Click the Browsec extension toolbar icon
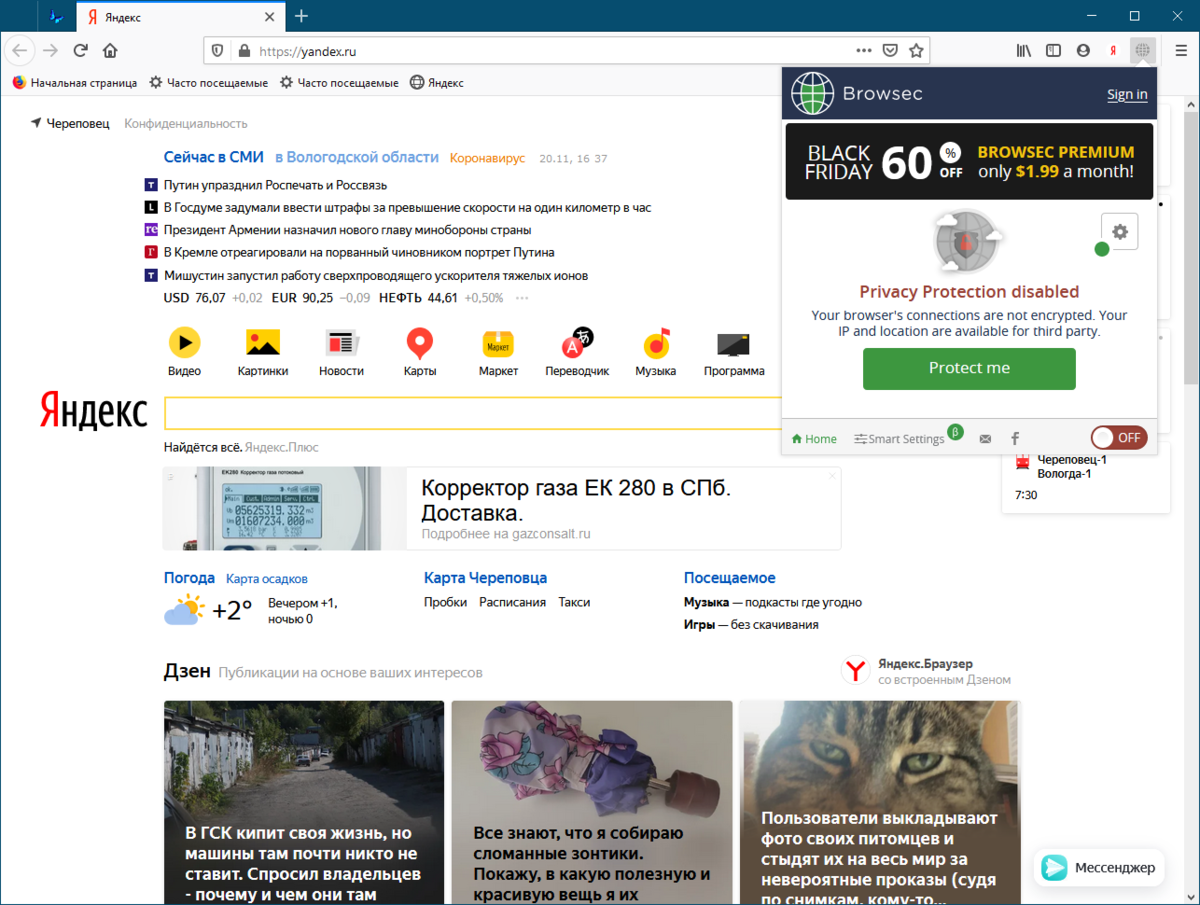The image size is (1200, 905). [x=1143, y=50]
